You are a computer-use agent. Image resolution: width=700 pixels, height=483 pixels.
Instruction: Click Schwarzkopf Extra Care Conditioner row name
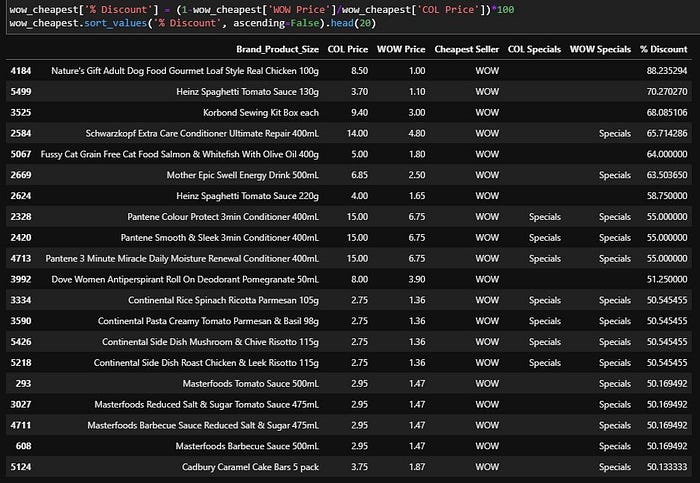[x=202, y=133]
